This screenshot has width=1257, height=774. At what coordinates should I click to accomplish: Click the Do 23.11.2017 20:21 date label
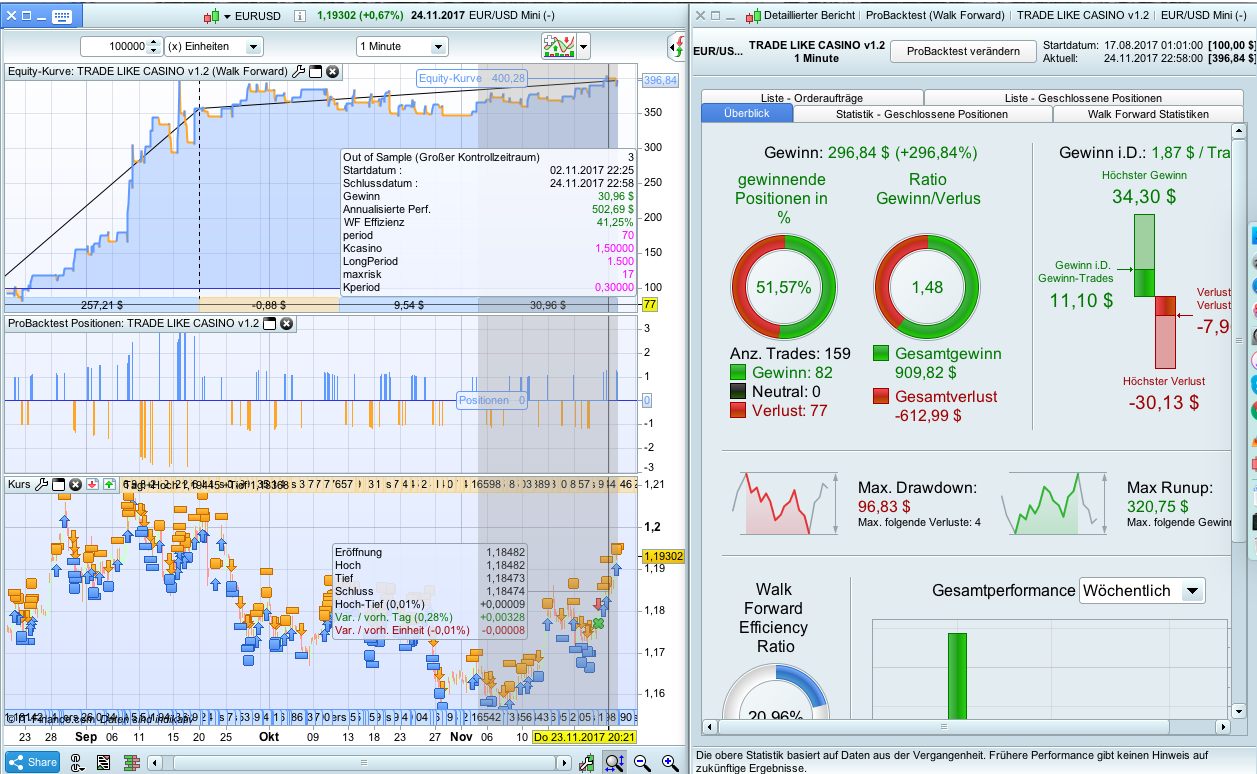pos(584,737)
